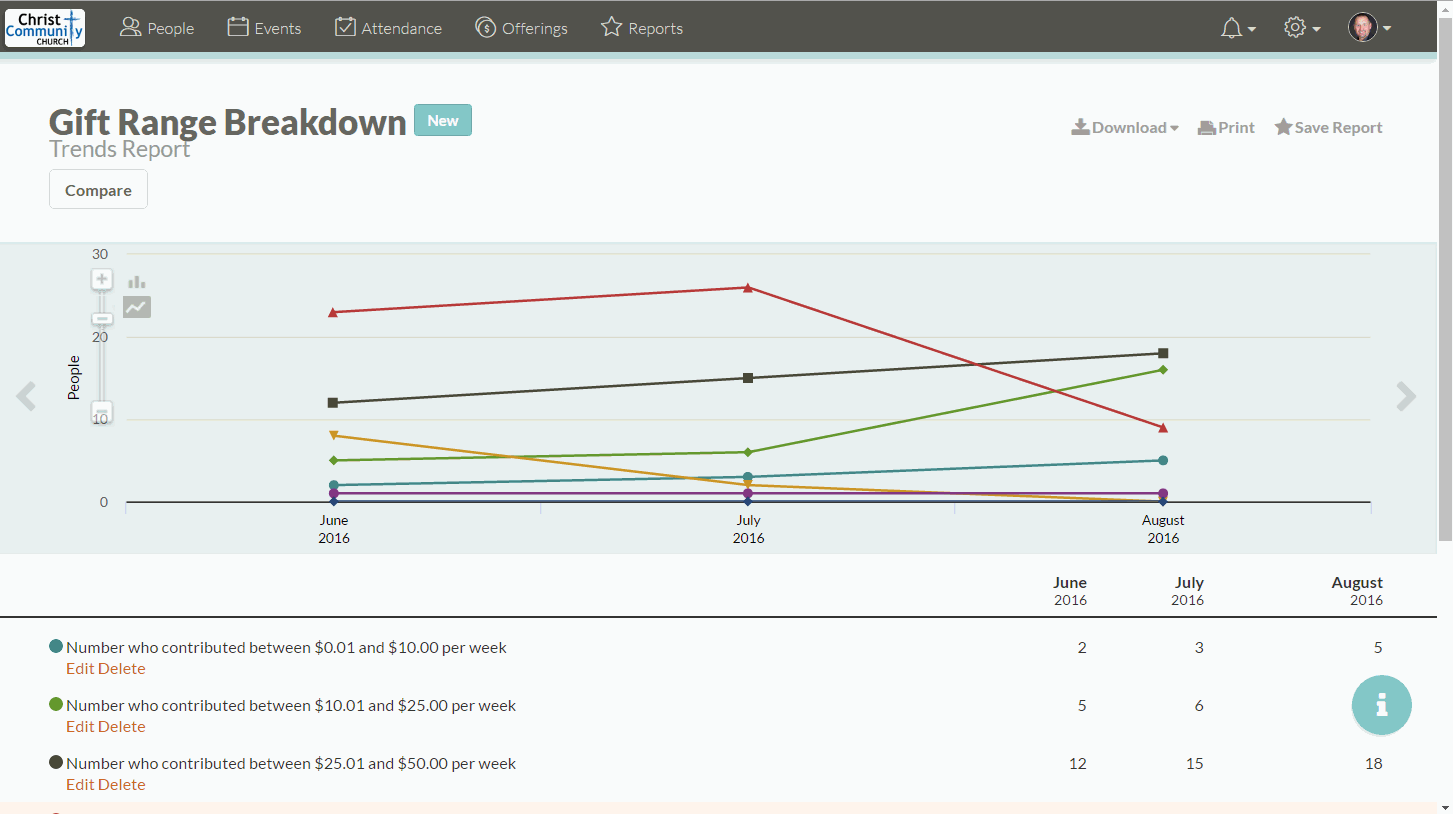Open the People menu
The width and height of the screenshot is (1453, 814).
[x=157, y=28]
